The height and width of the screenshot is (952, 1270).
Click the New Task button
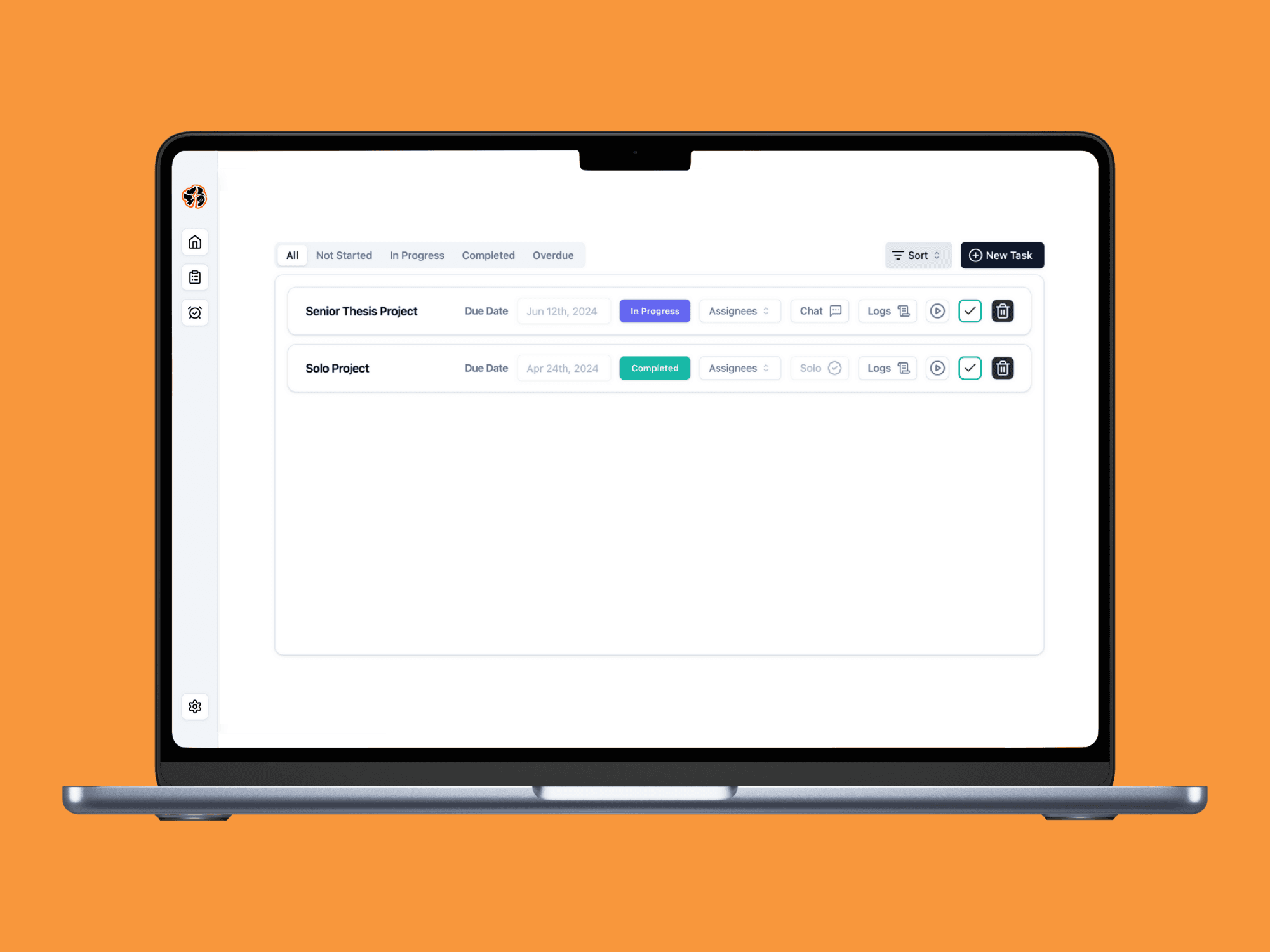1000,255
